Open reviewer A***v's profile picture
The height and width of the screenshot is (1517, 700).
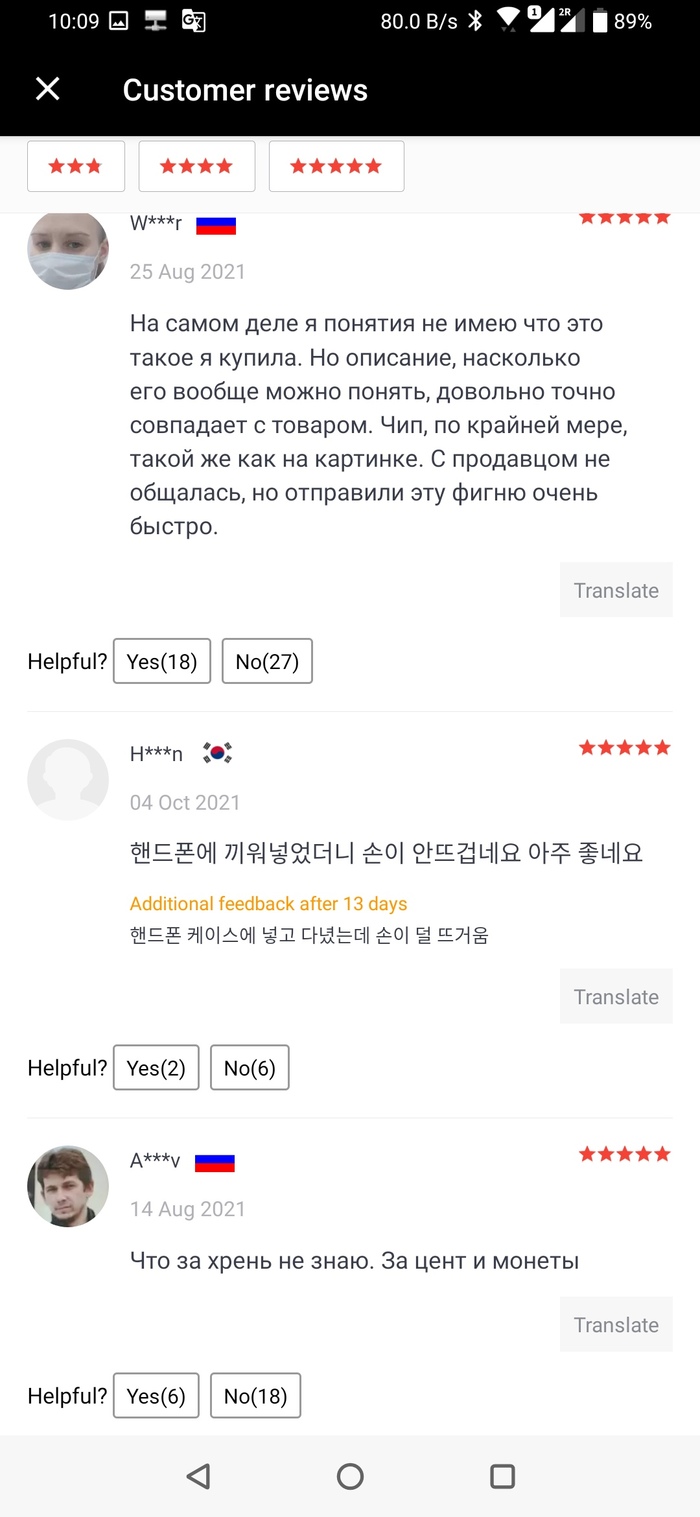(68, 1186)
